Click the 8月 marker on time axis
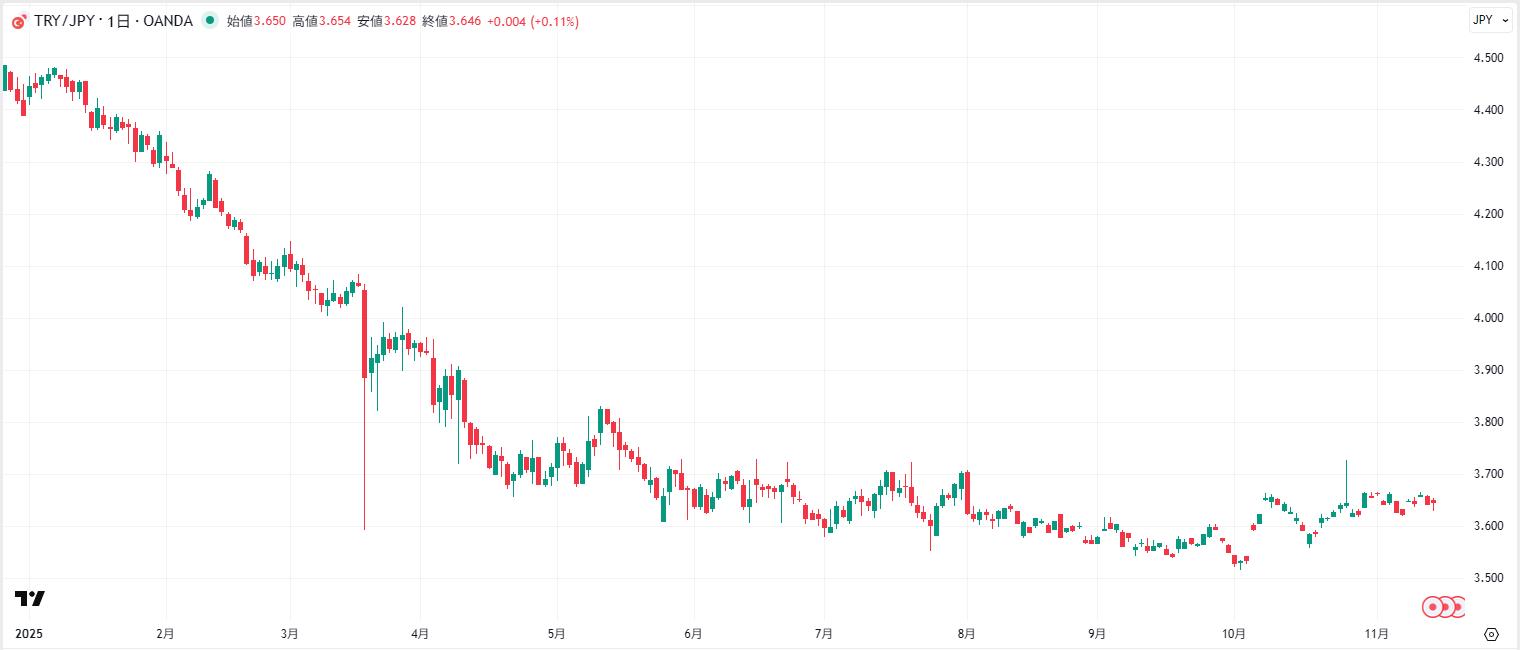 (x=966, y=634)
